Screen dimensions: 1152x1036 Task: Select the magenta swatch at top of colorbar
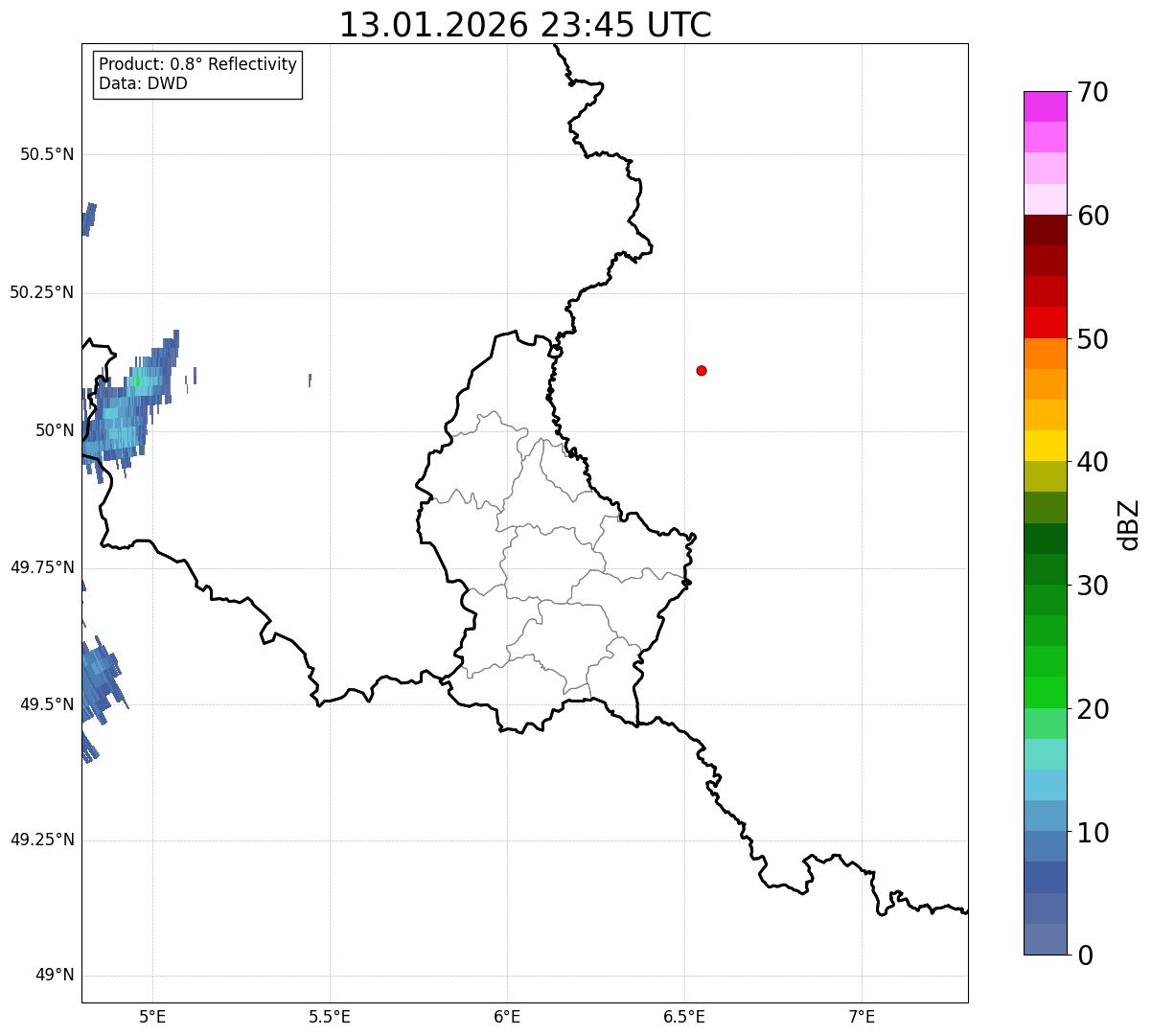pyautogui.click(x=1046, y=106)
